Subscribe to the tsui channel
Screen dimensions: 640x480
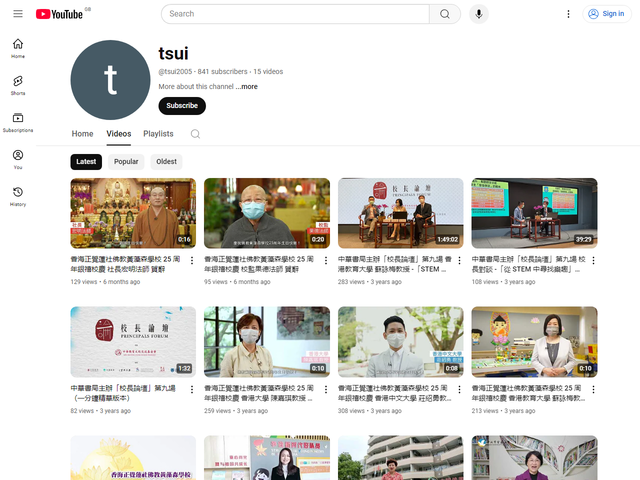tap(182, 106)
